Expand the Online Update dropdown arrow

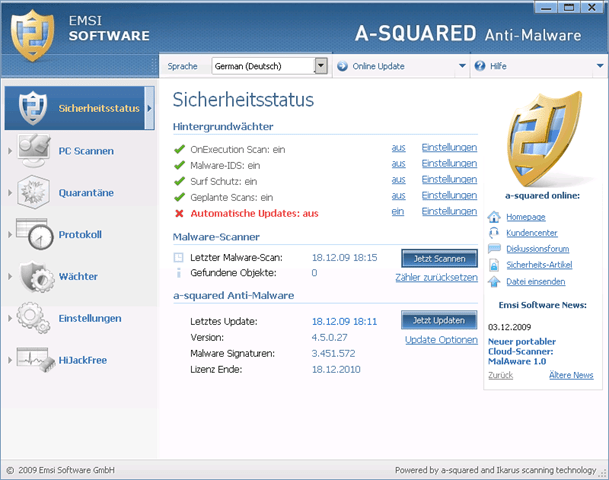462,66
